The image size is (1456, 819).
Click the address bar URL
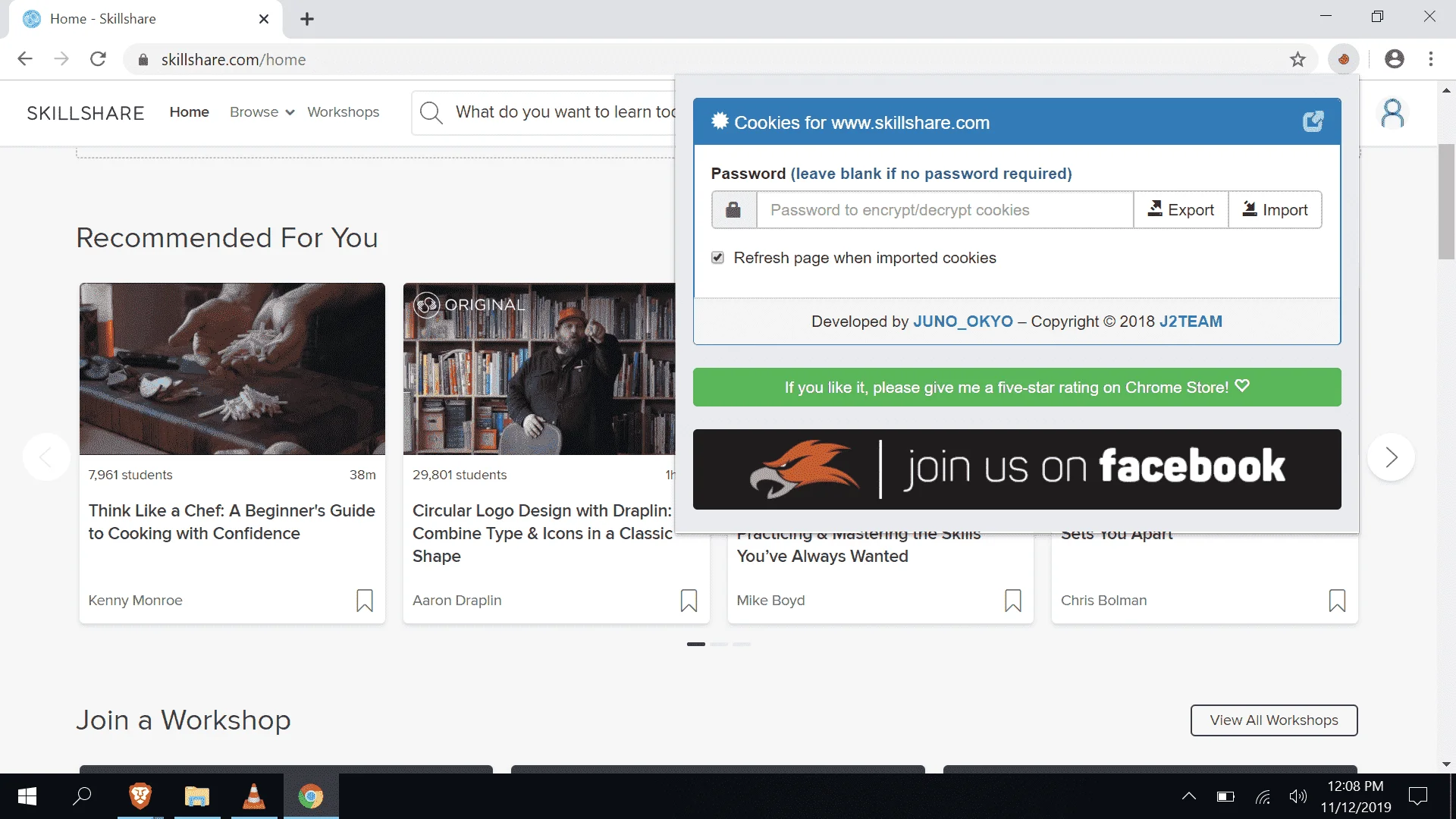pos(234,60)
